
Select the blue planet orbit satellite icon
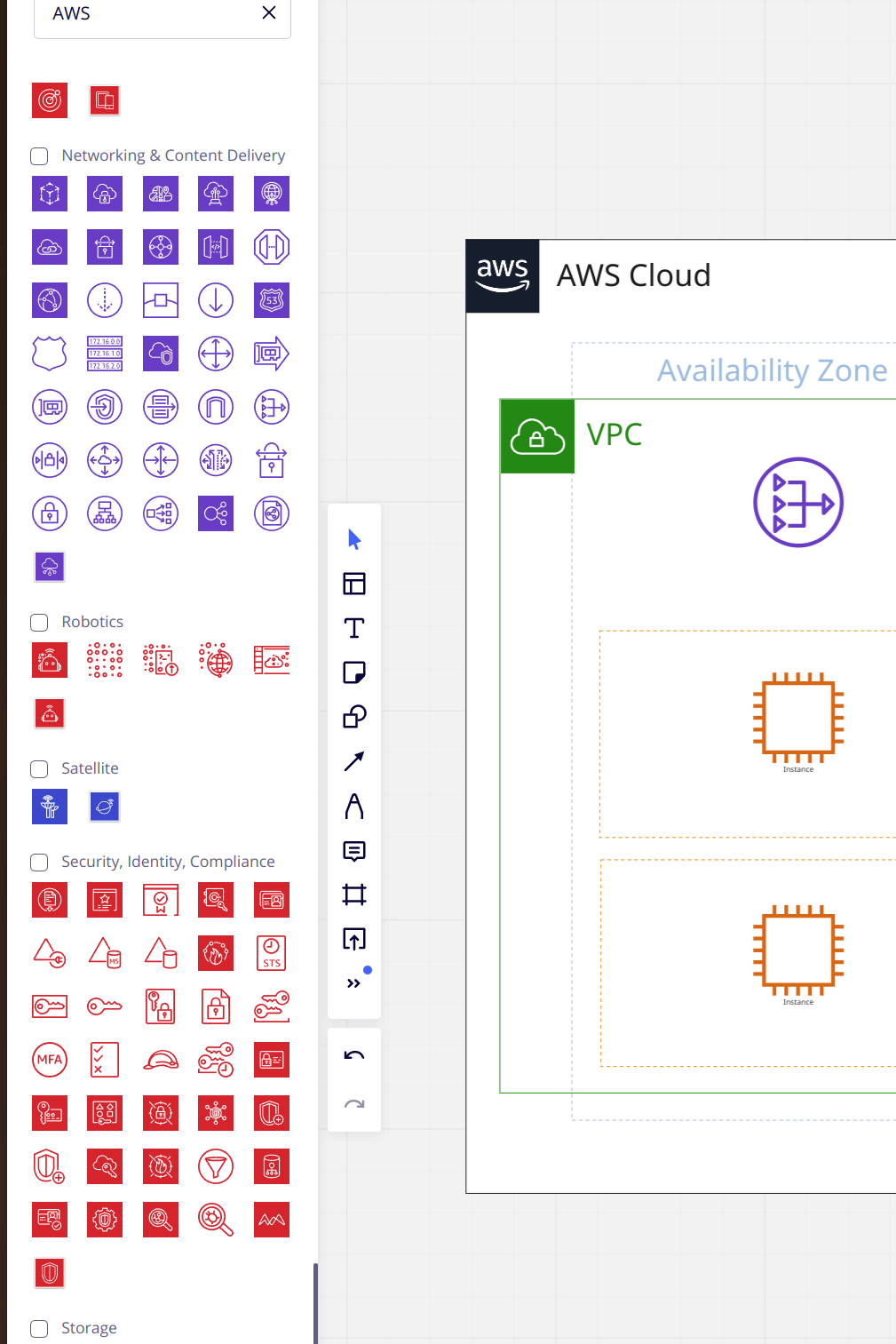pyautogui.click(x=105, y=807)
